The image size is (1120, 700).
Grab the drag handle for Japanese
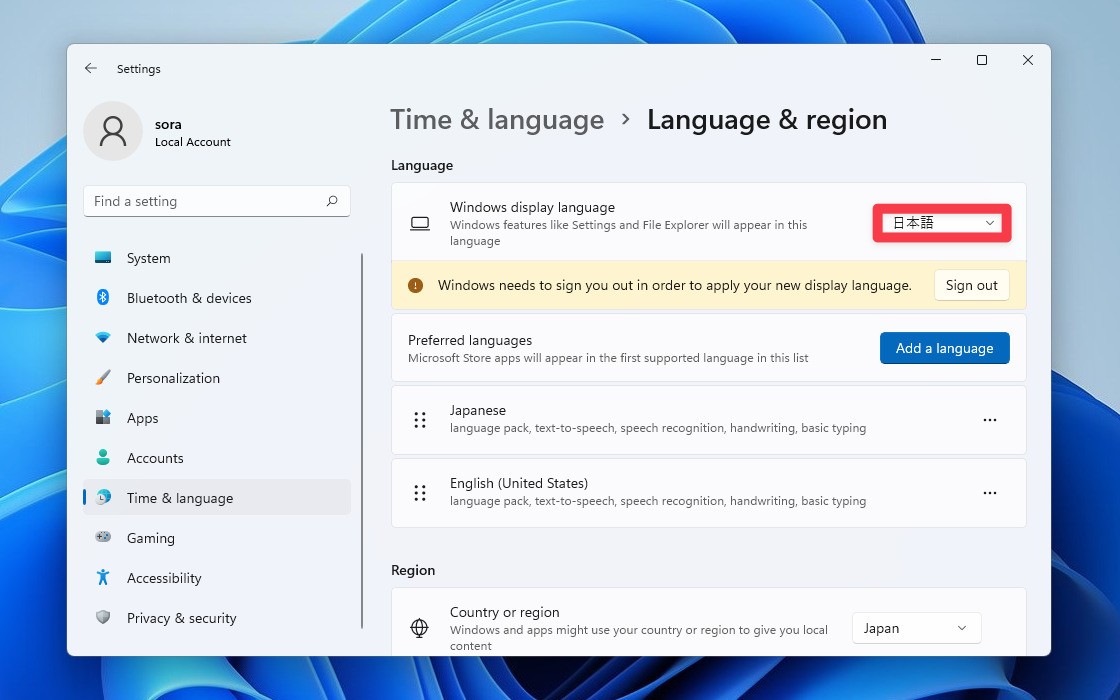tap(420, 420)
